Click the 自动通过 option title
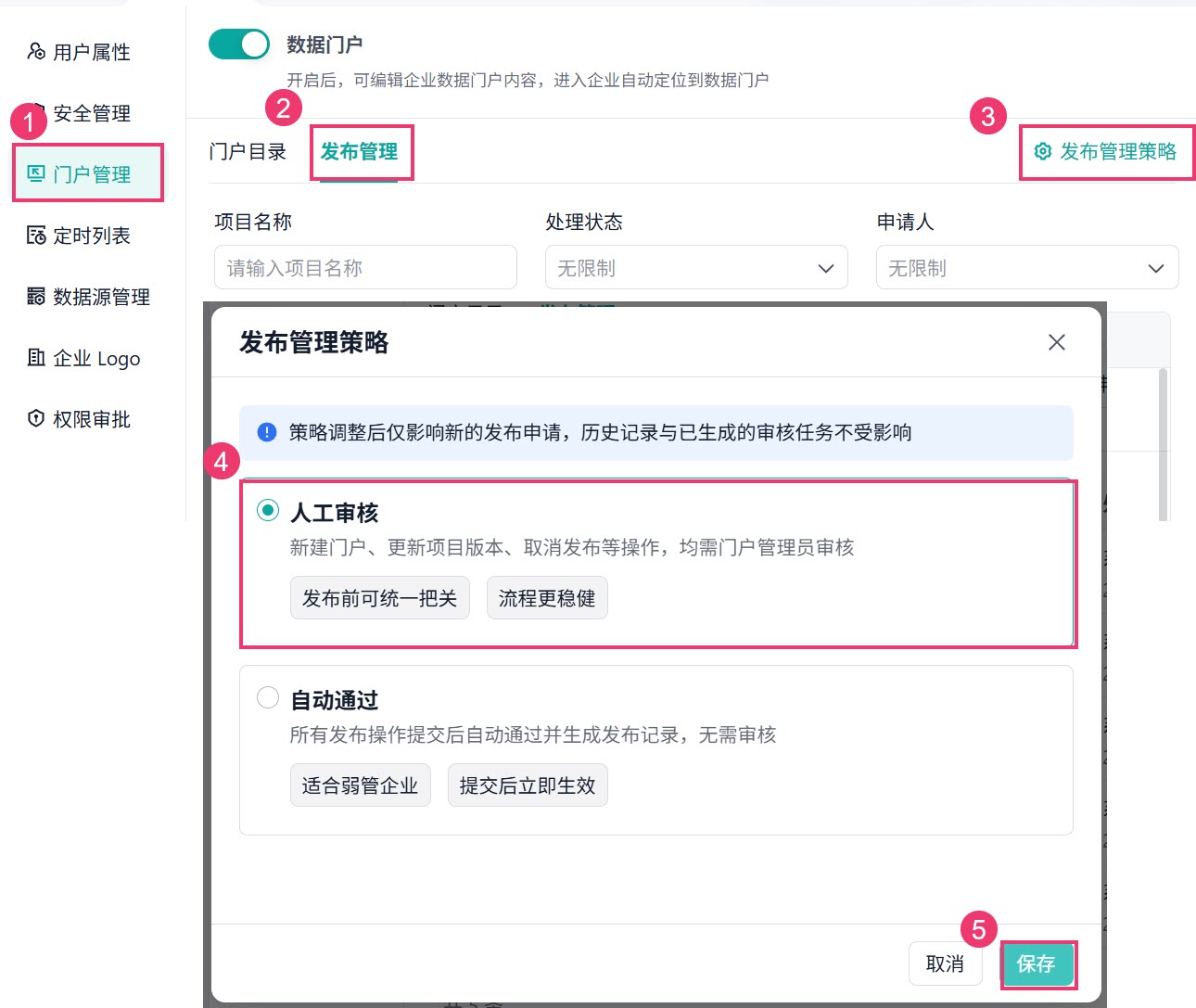Image resolution: width=1196 pixels, height=1008 pixels. click(x=335, y=700)
